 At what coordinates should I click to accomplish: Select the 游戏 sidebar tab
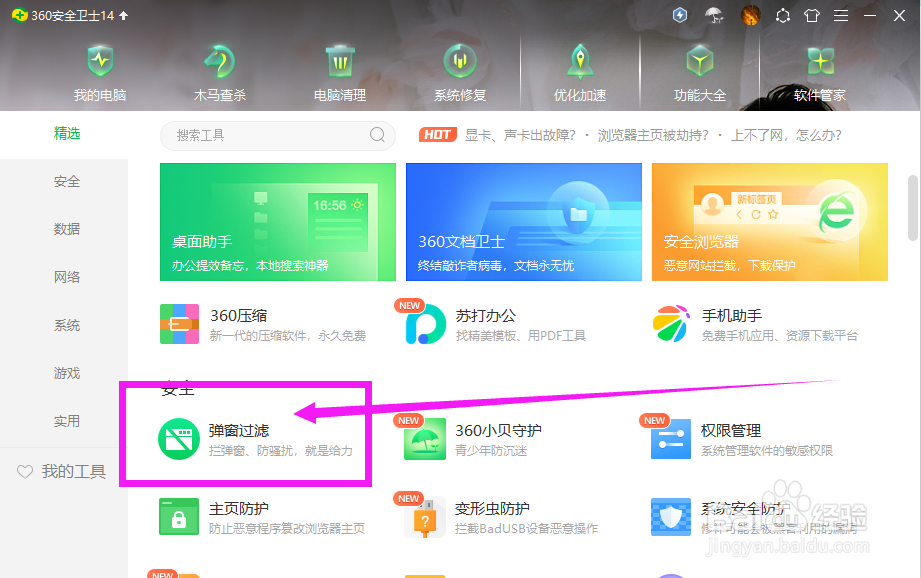(66, 373)
